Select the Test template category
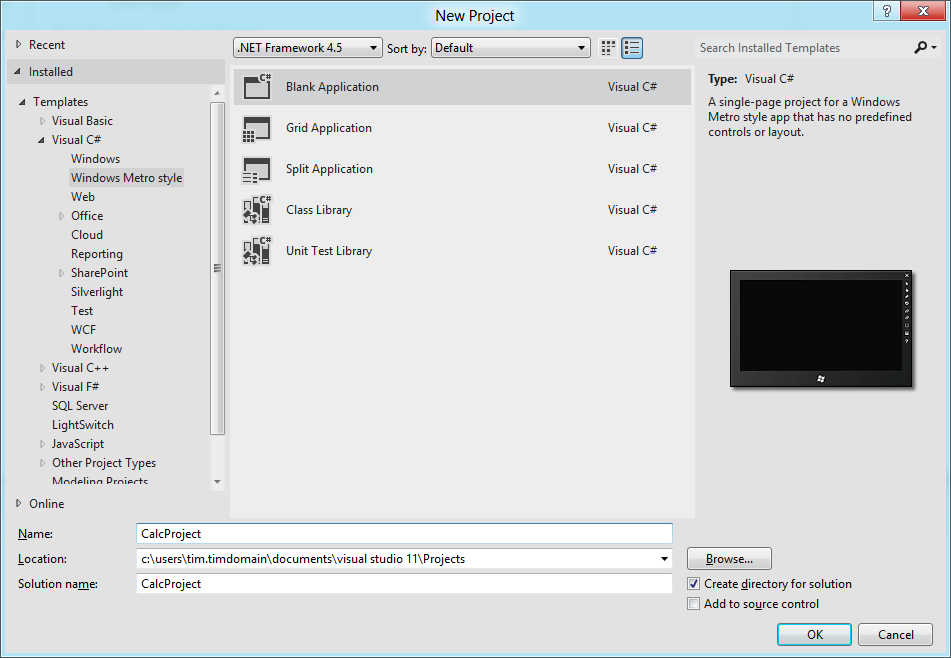Screen dimensions: 951x658 82,311
